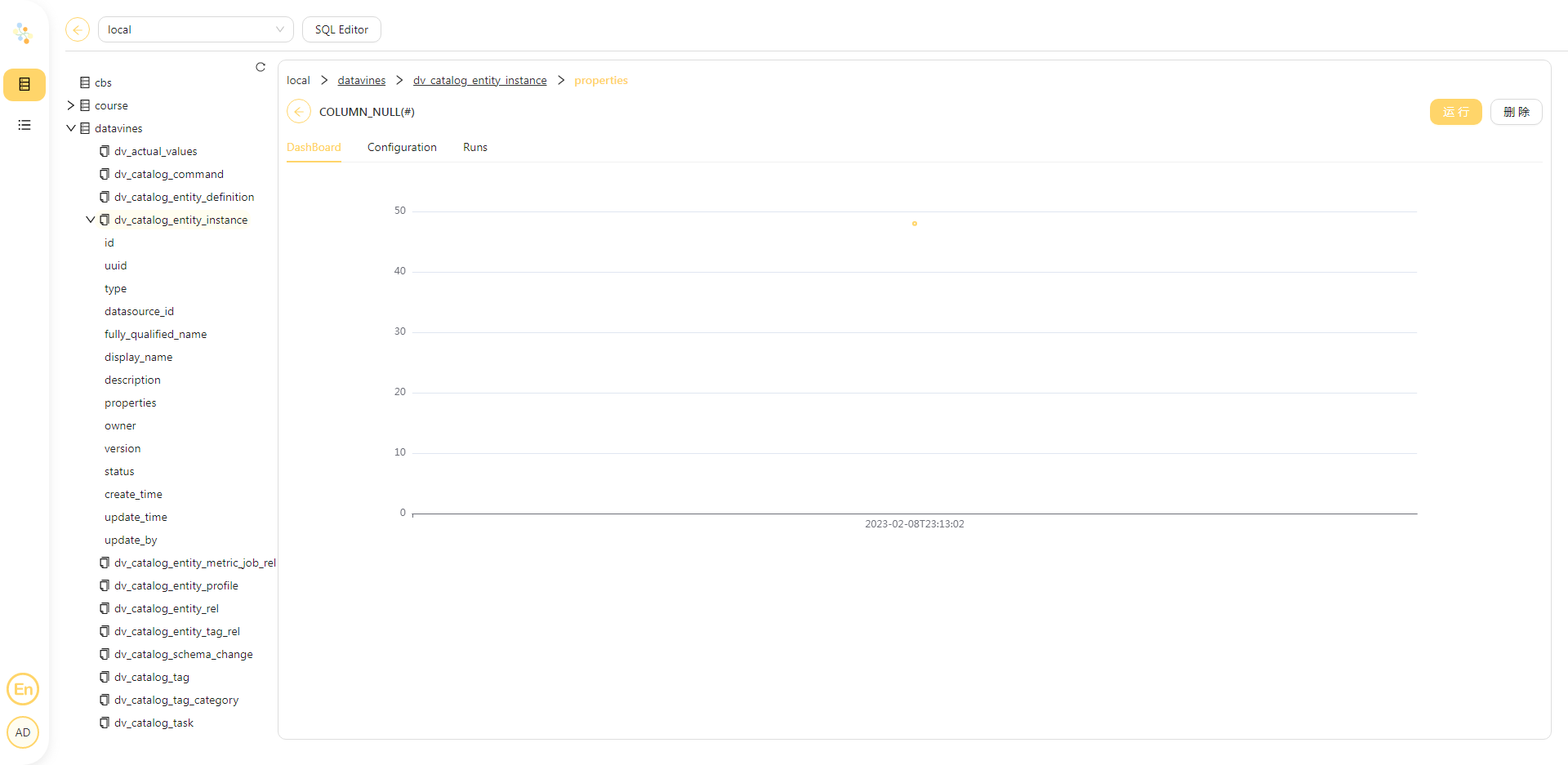This screenshot has width=1568, height=765.
Task: Select the id column
Action: pyautogui.click(x=109, y=242)
